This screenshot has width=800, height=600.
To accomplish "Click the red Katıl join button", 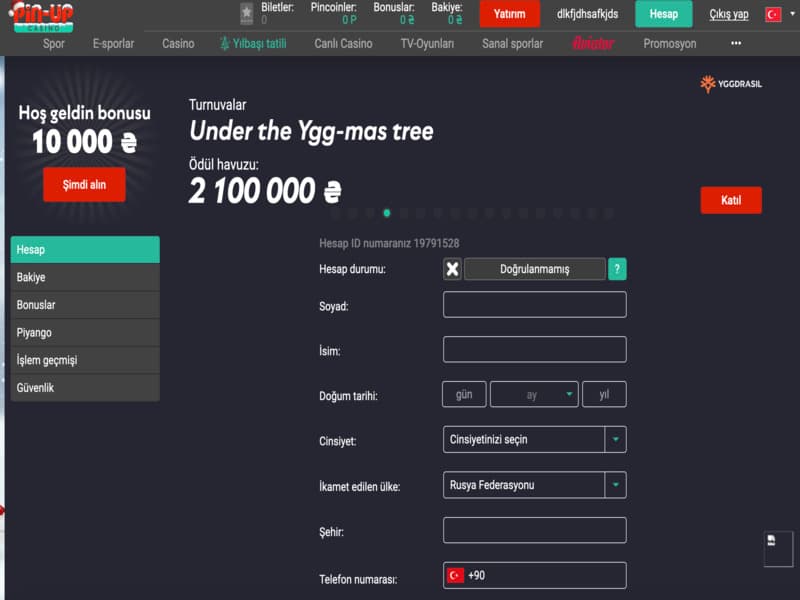I will click(x=731, y=200).
